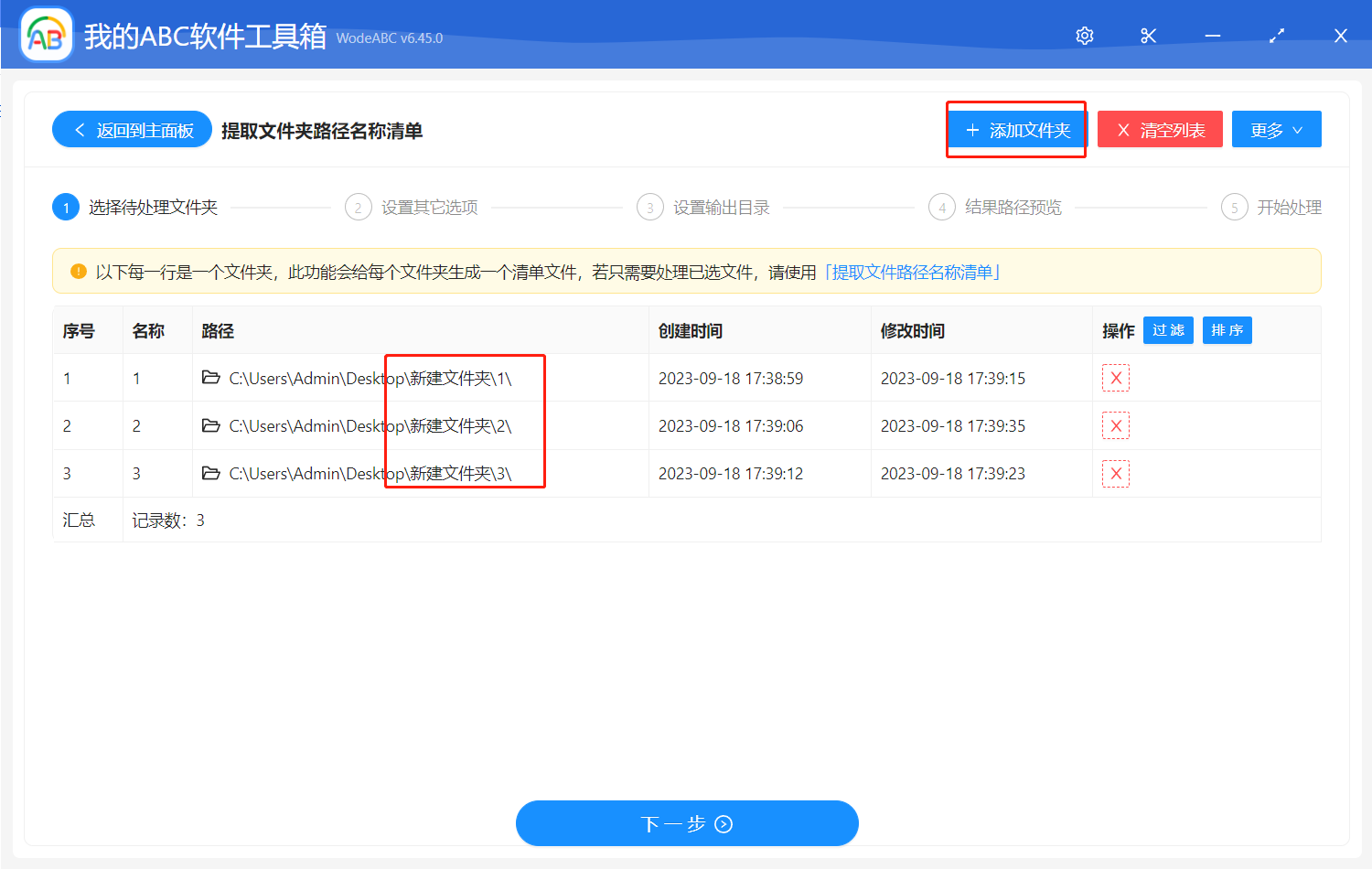This screenshot has width=1372, height=869.
Task: Open the settings gear in the title bar
Action: pyautogui.click(x=1084, y=35)
